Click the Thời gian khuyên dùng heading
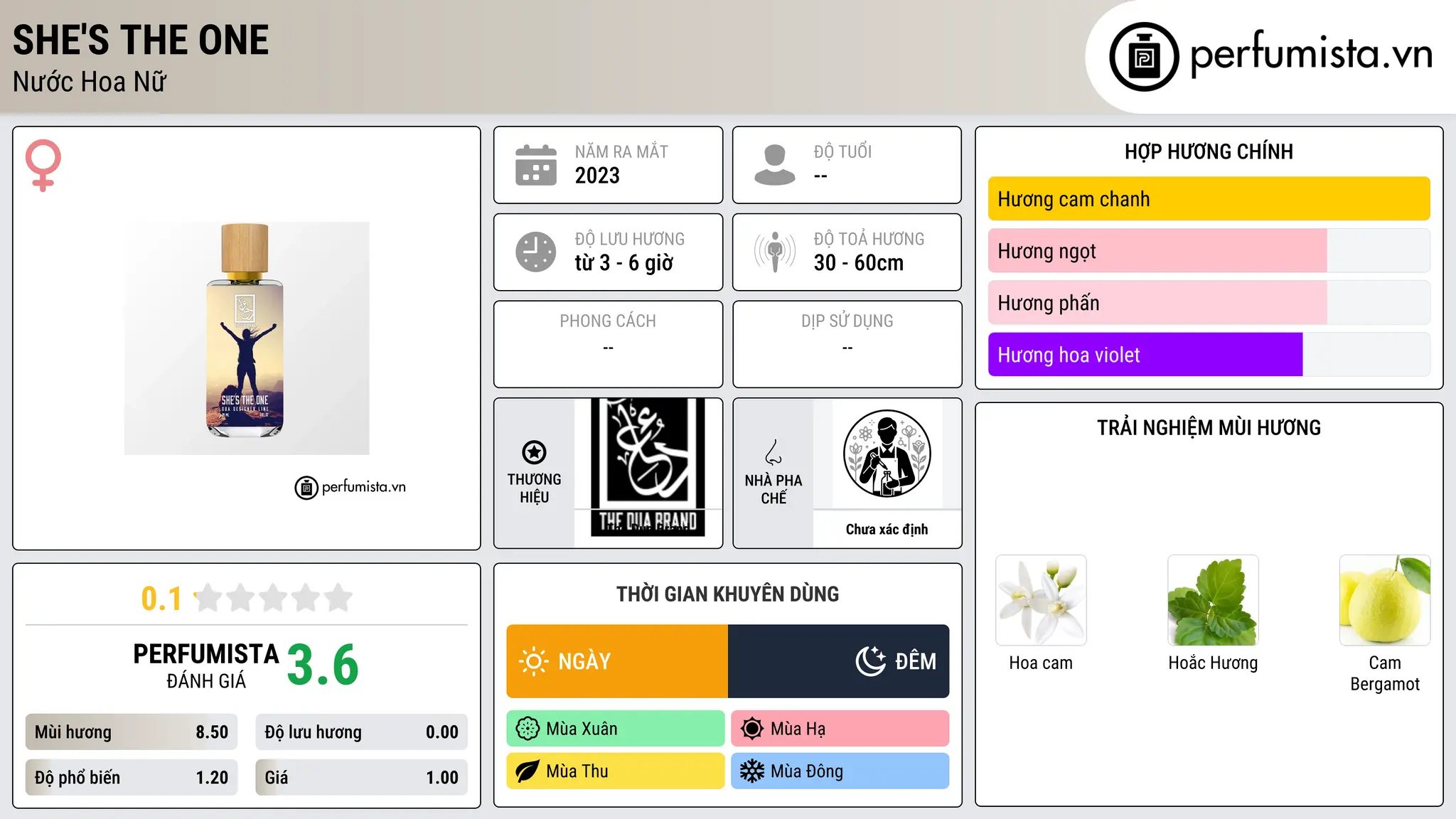The height and width of the screenshot is (819, 1456). (x=728, y=594)
